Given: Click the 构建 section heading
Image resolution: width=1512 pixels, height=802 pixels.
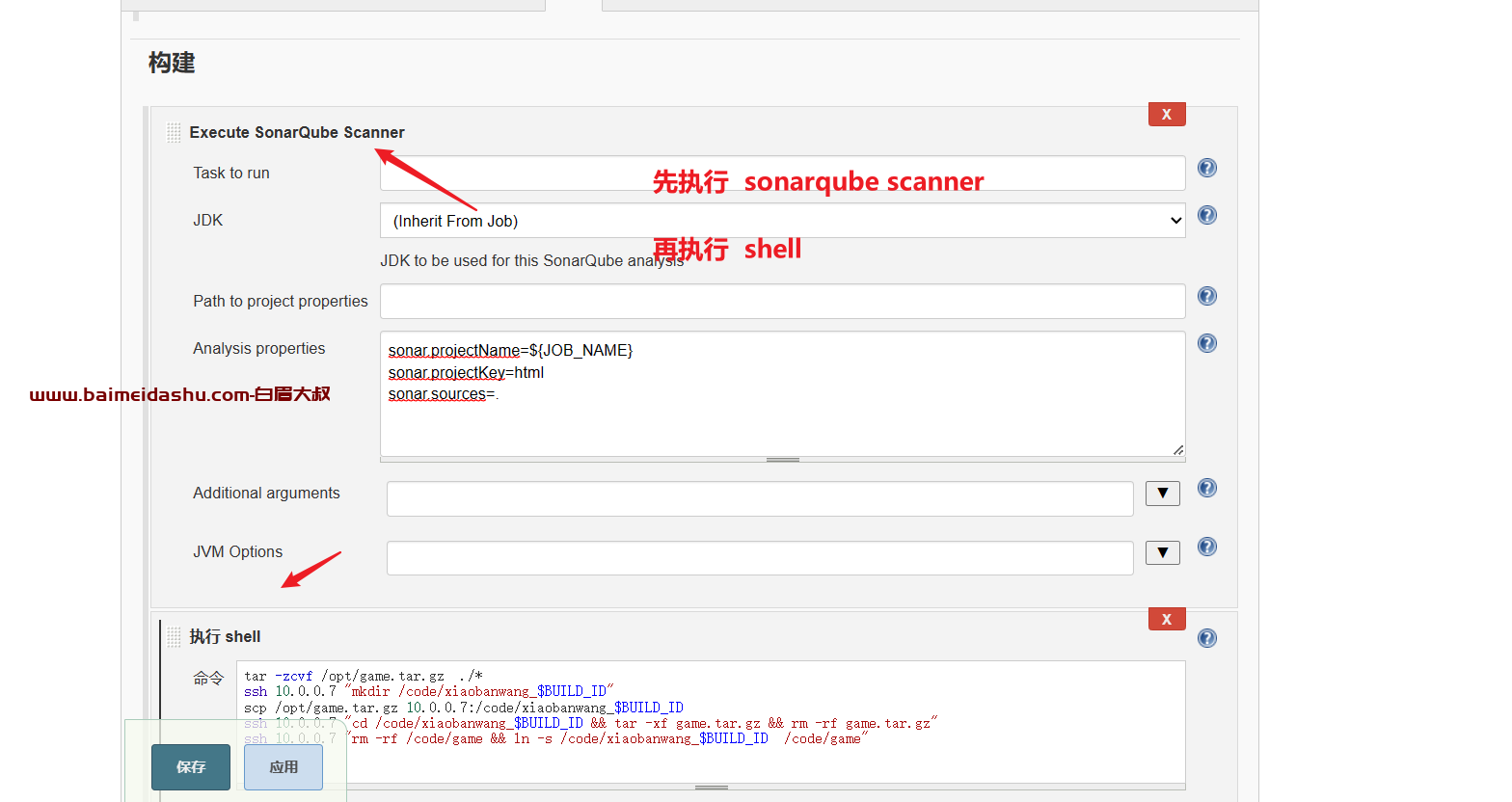Looking at the screenshot, I should point(172,63).
